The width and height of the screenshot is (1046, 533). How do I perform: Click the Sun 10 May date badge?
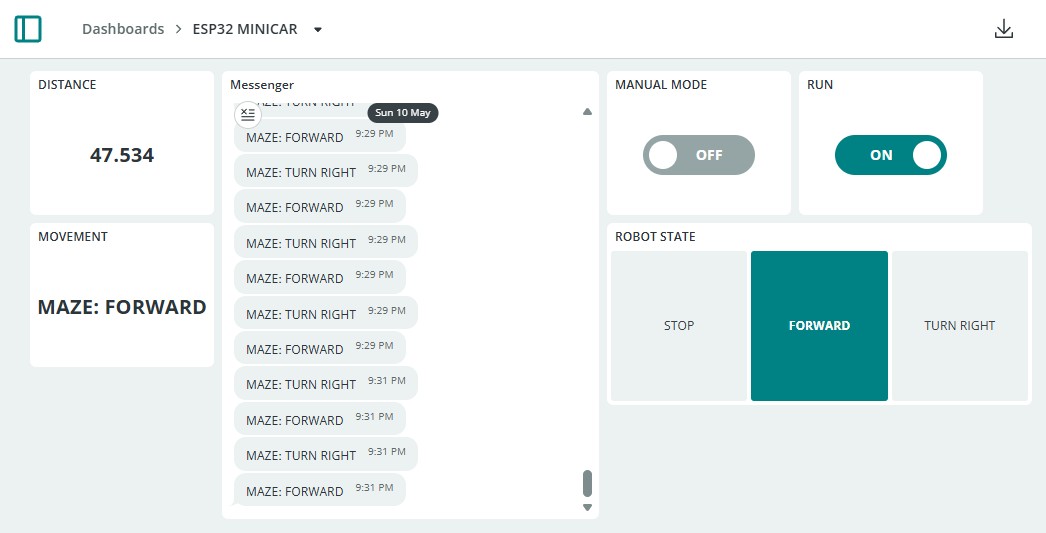[403, 112]
